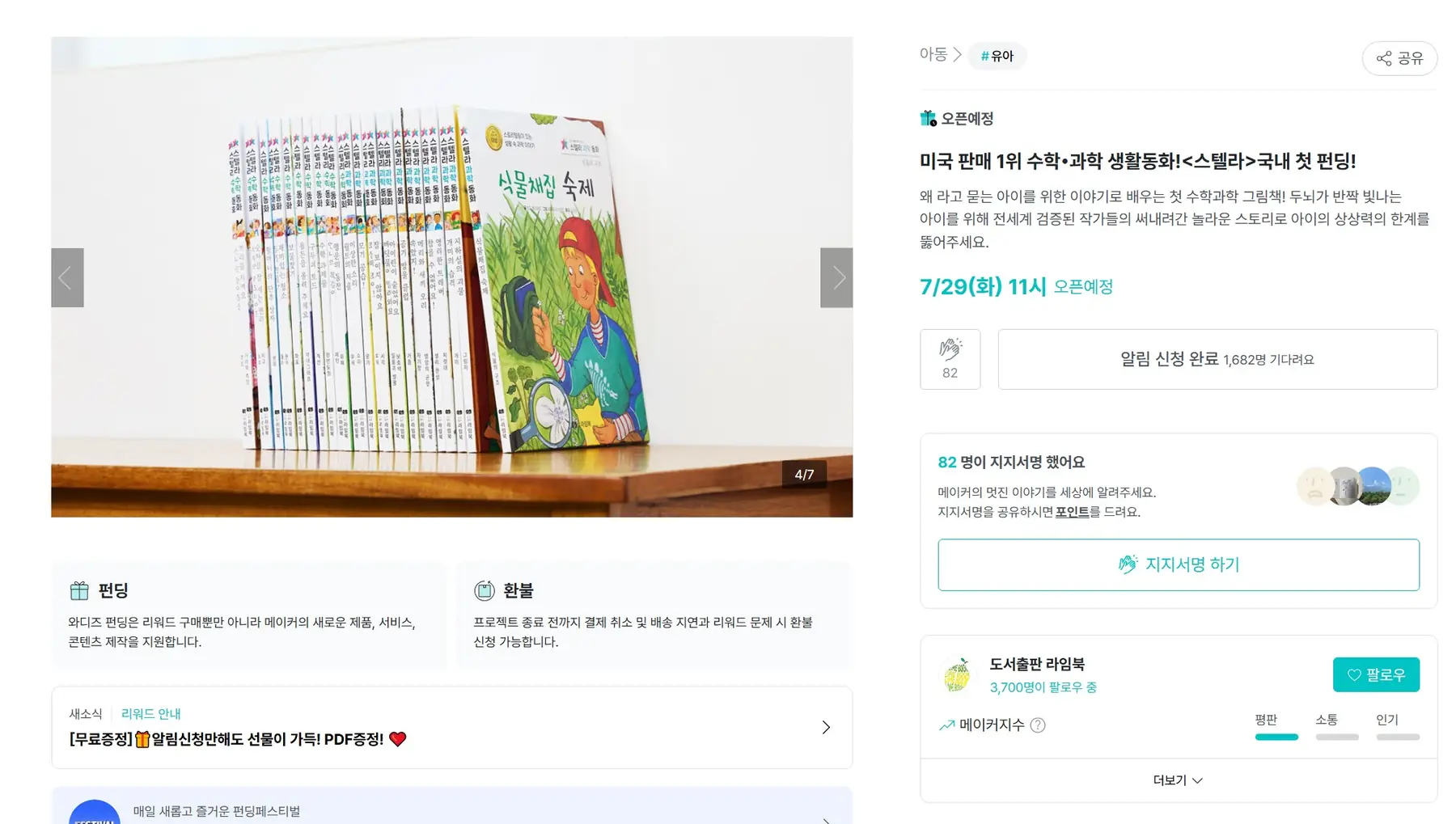Expand the 아동 category breadcrumb arrow

[957, 54]
